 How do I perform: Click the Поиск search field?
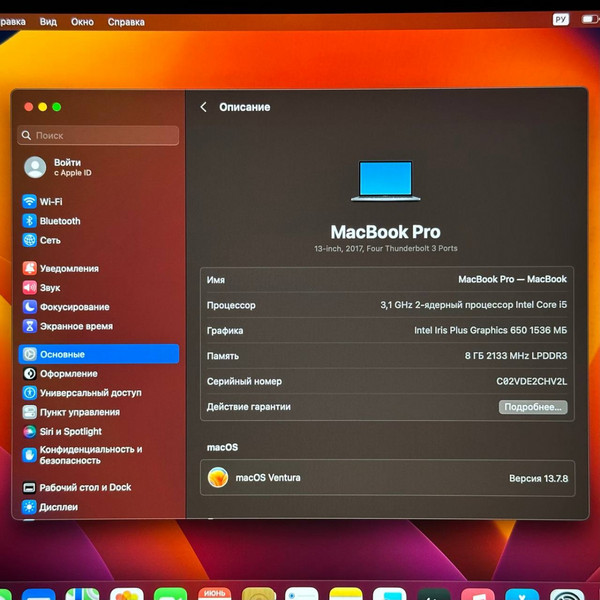[x=98, y=135]
